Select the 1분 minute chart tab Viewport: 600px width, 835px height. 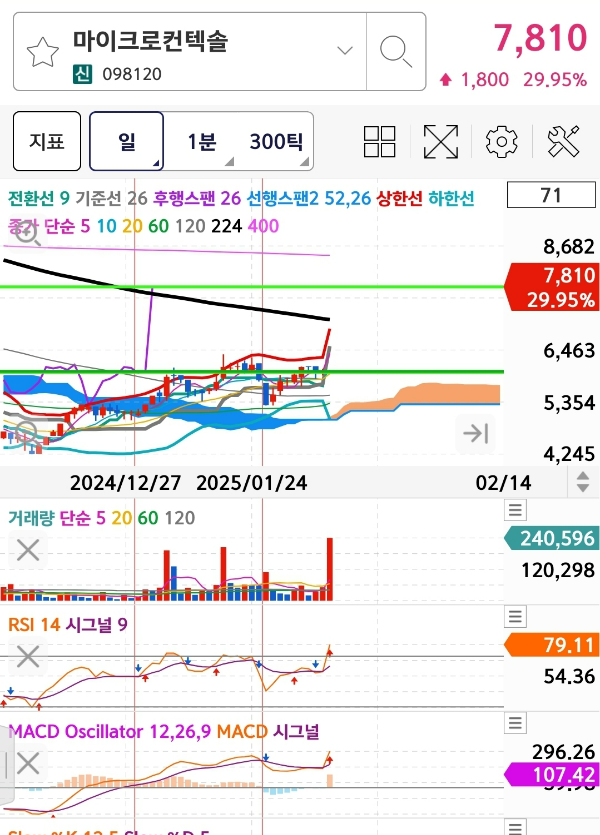point(201,142)
